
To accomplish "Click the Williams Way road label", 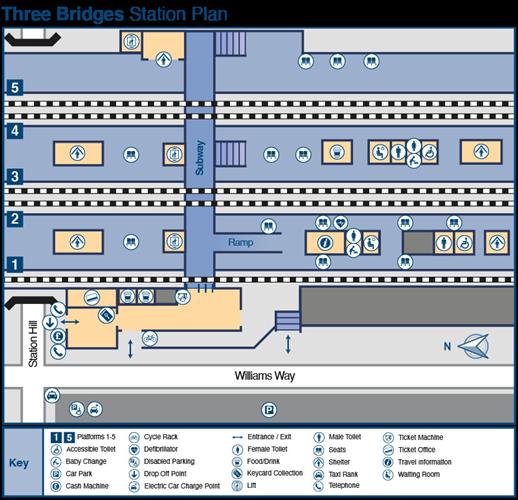I will coord(265,376).
